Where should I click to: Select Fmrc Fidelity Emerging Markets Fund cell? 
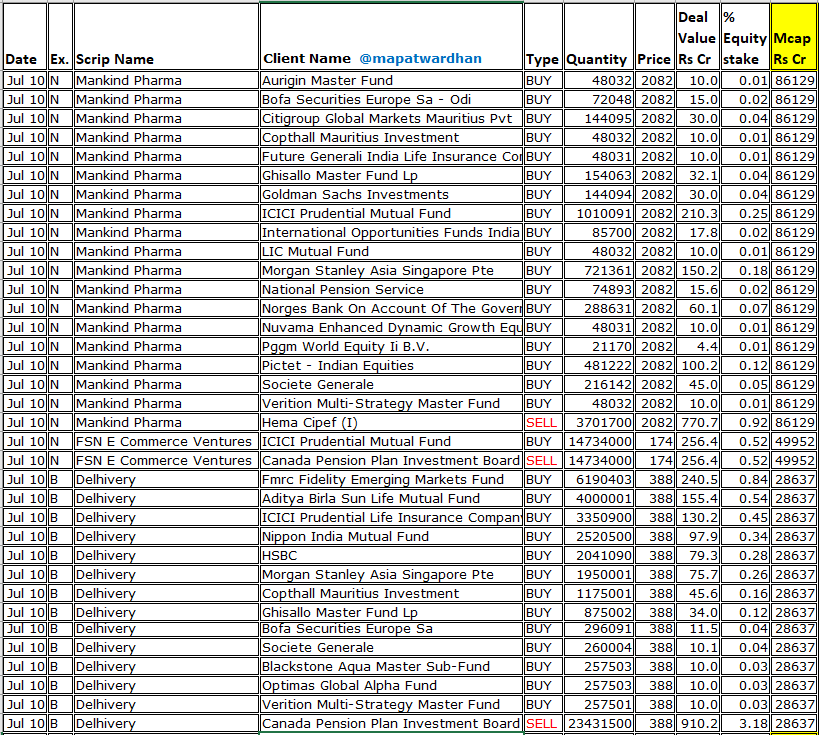pos(391,480)
